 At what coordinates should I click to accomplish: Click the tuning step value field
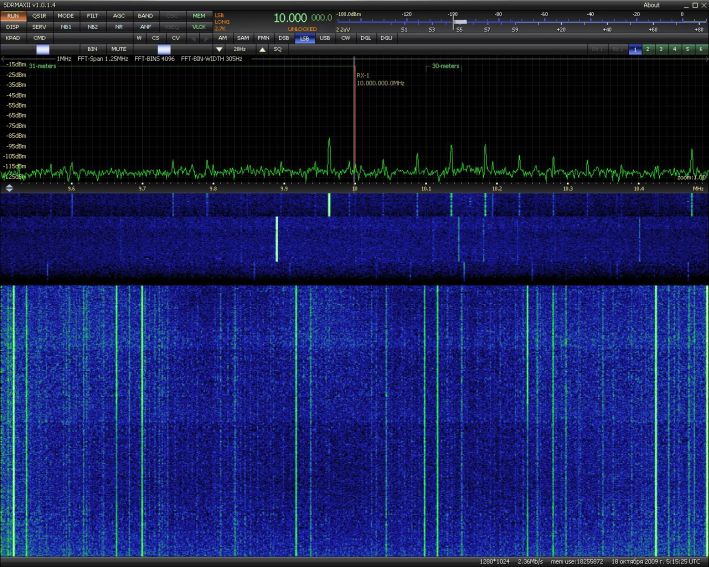(240, 49)
